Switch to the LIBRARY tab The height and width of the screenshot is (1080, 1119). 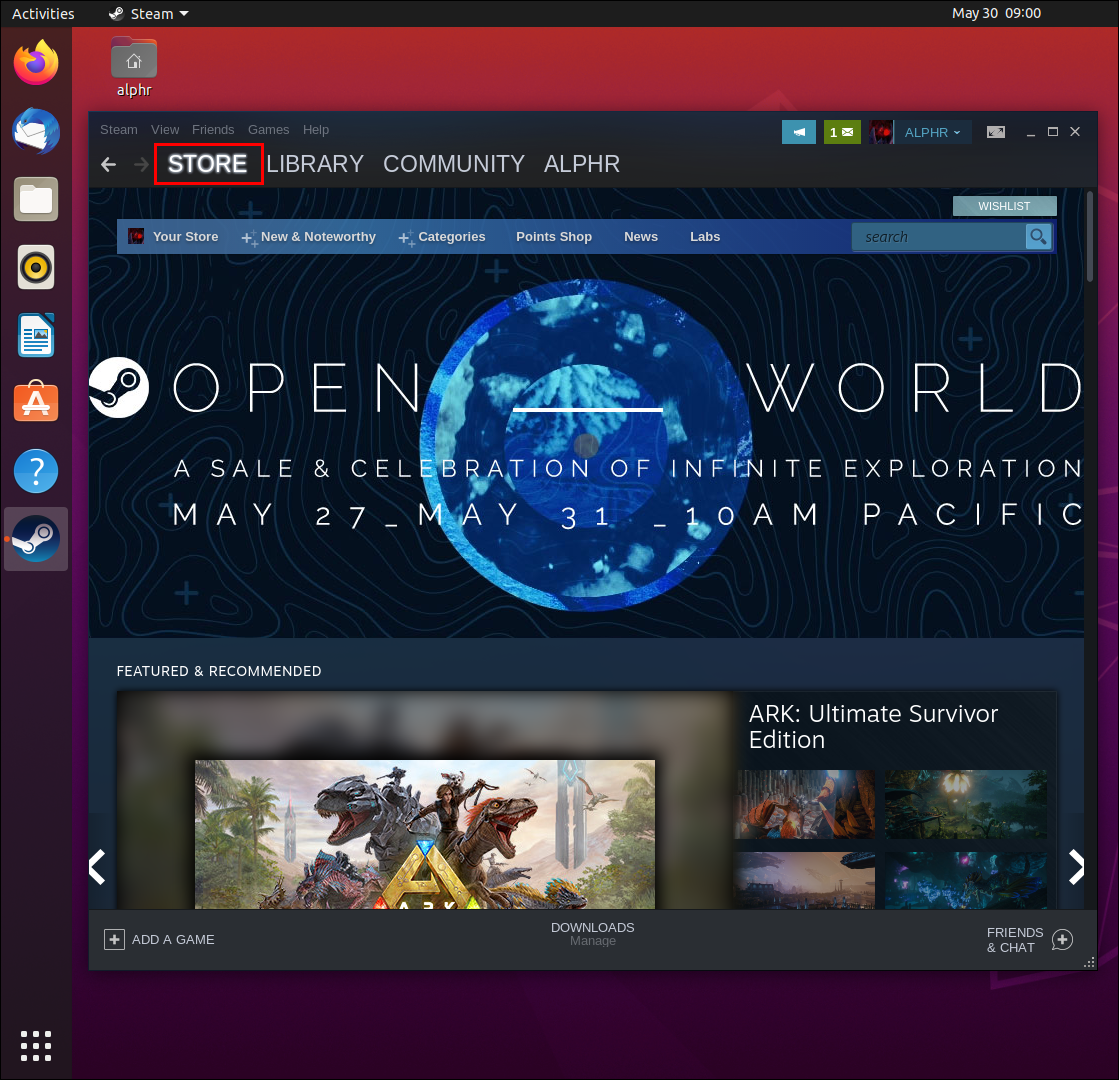click(x=315, y=164)
